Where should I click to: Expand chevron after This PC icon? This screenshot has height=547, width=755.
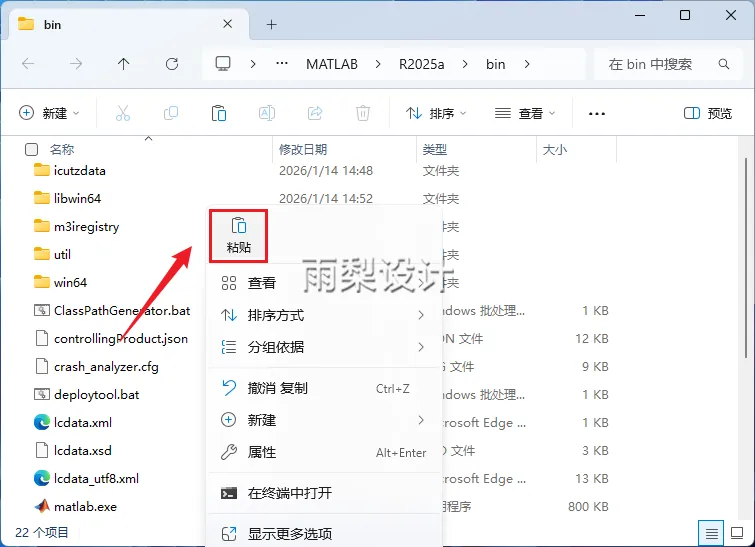[253, 64]
